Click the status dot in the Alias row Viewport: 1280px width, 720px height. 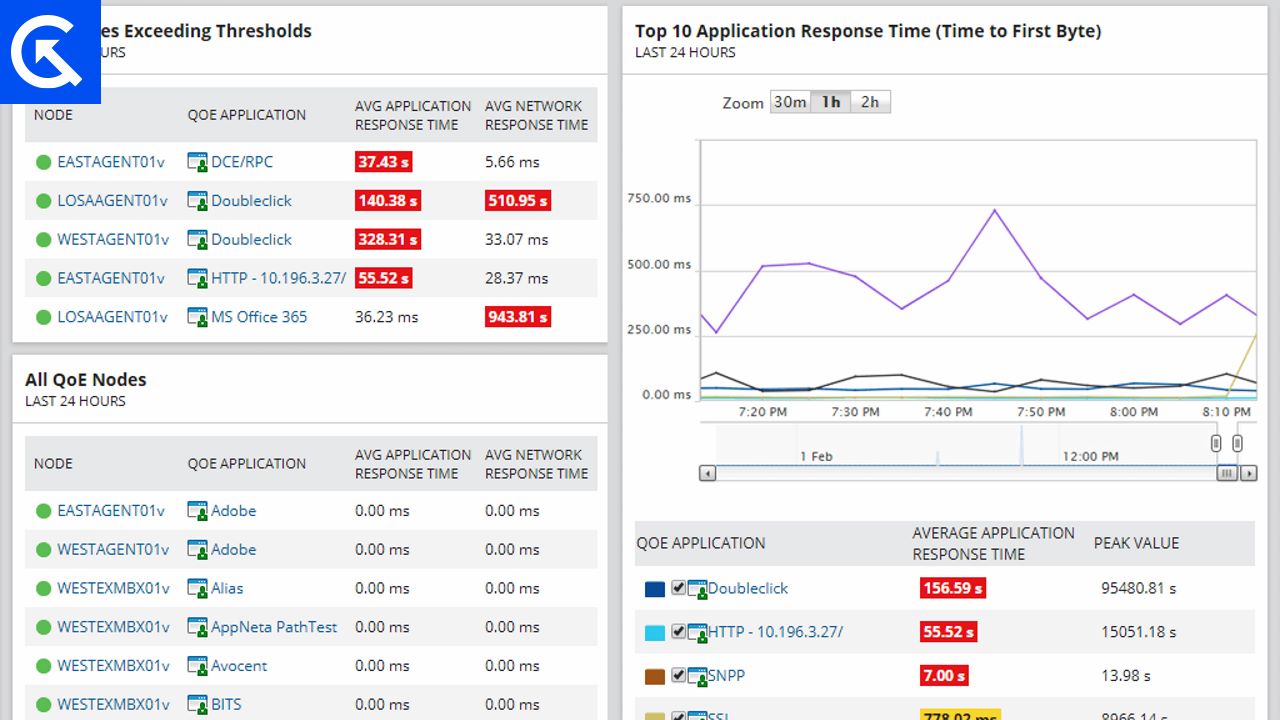click(43, 589)
